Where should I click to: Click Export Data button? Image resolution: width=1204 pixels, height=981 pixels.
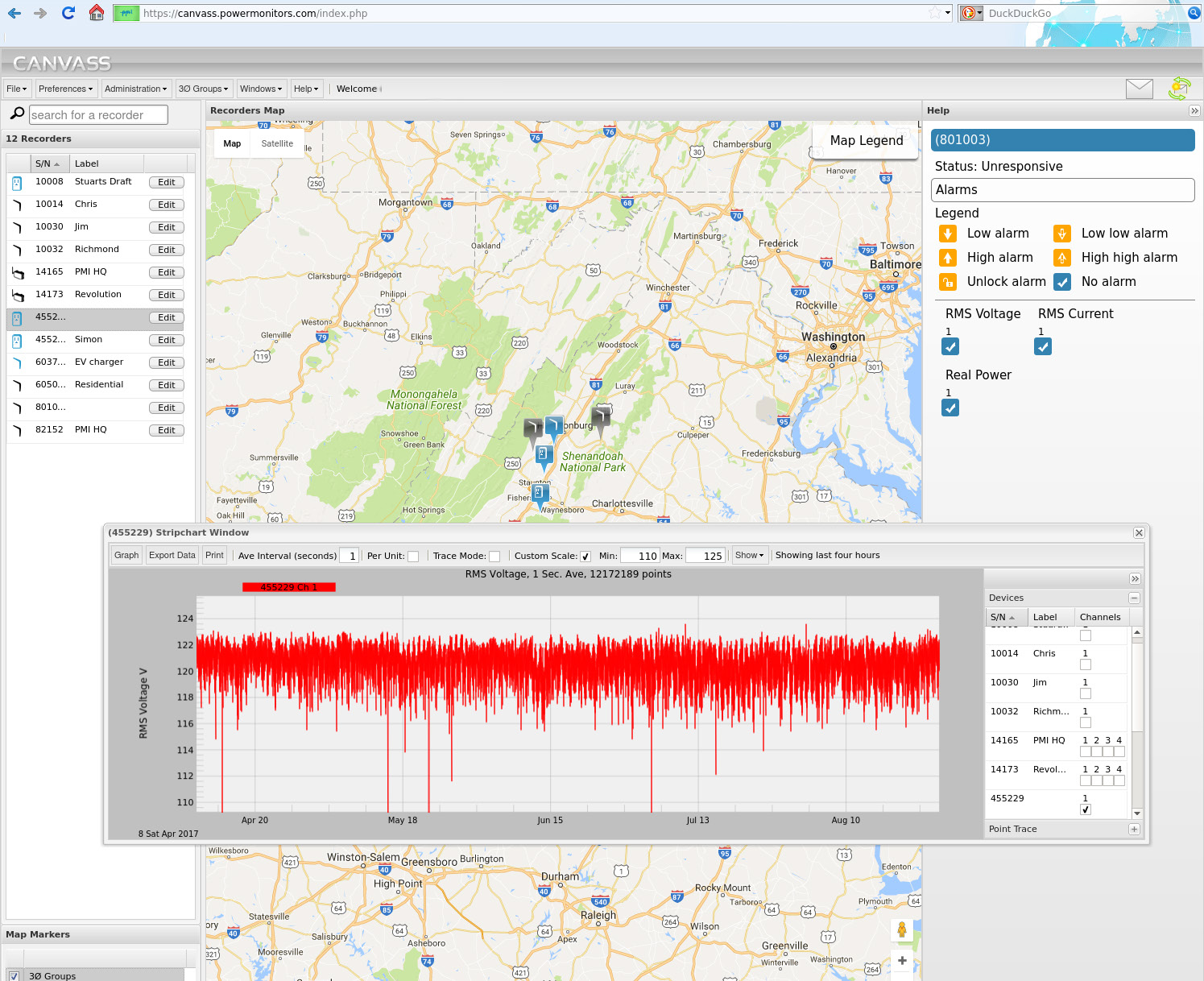172,555
